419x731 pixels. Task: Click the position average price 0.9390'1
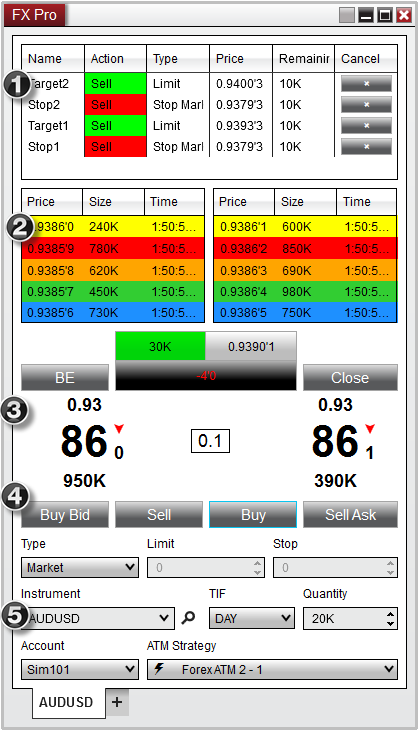pos(251,346)
